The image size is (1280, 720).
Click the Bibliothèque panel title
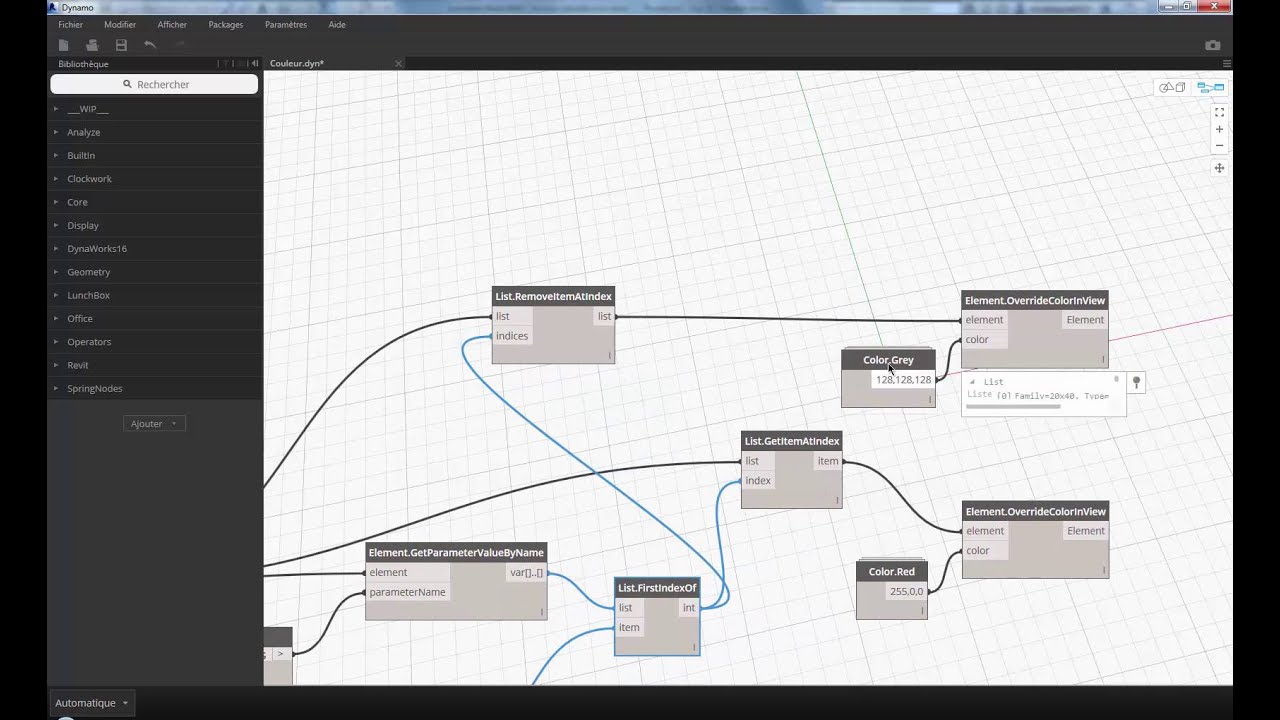click(x=83, y=64)
